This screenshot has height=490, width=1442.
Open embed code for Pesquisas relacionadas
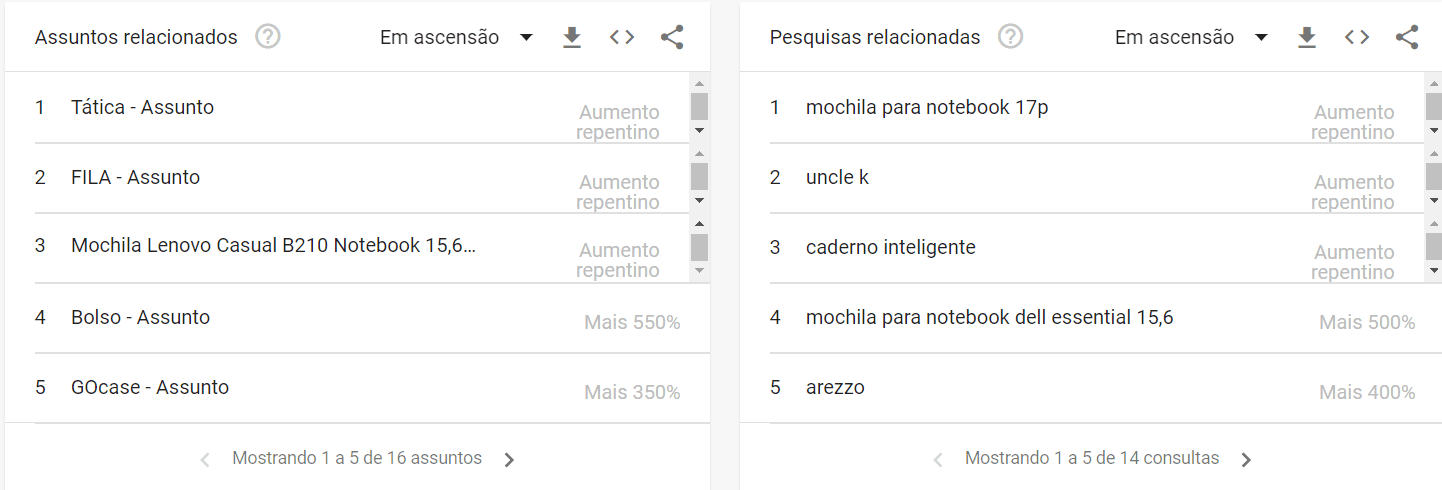pos(1357,38)
